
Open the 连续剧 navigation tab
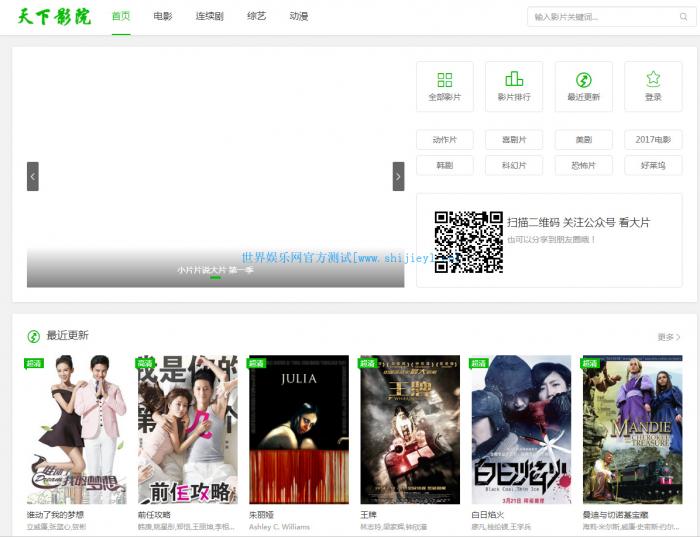210,17
